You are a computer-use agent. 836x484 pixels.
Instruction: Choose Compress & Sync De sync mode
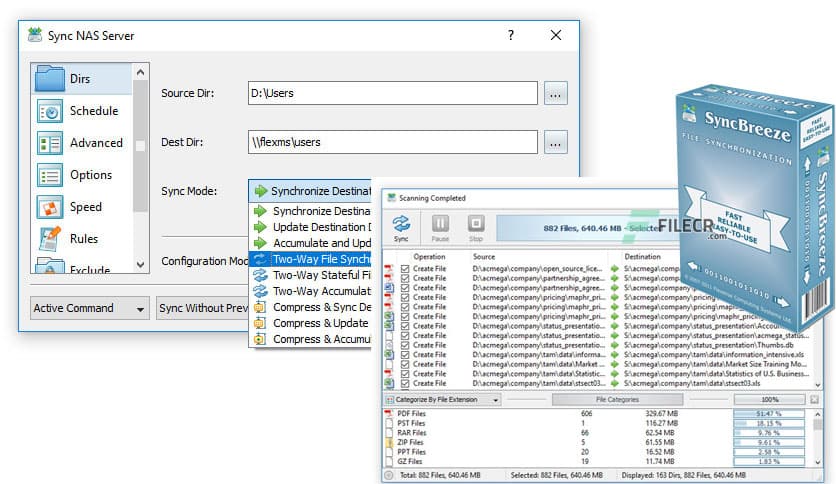[x=311, y=307]
